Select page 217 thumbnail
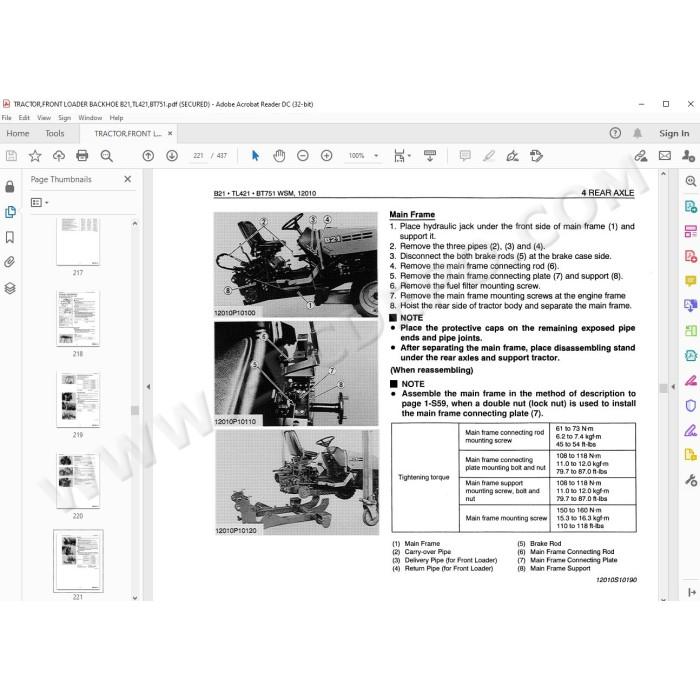This screenshot has width=700, height=700. click(x=78, y=242)
